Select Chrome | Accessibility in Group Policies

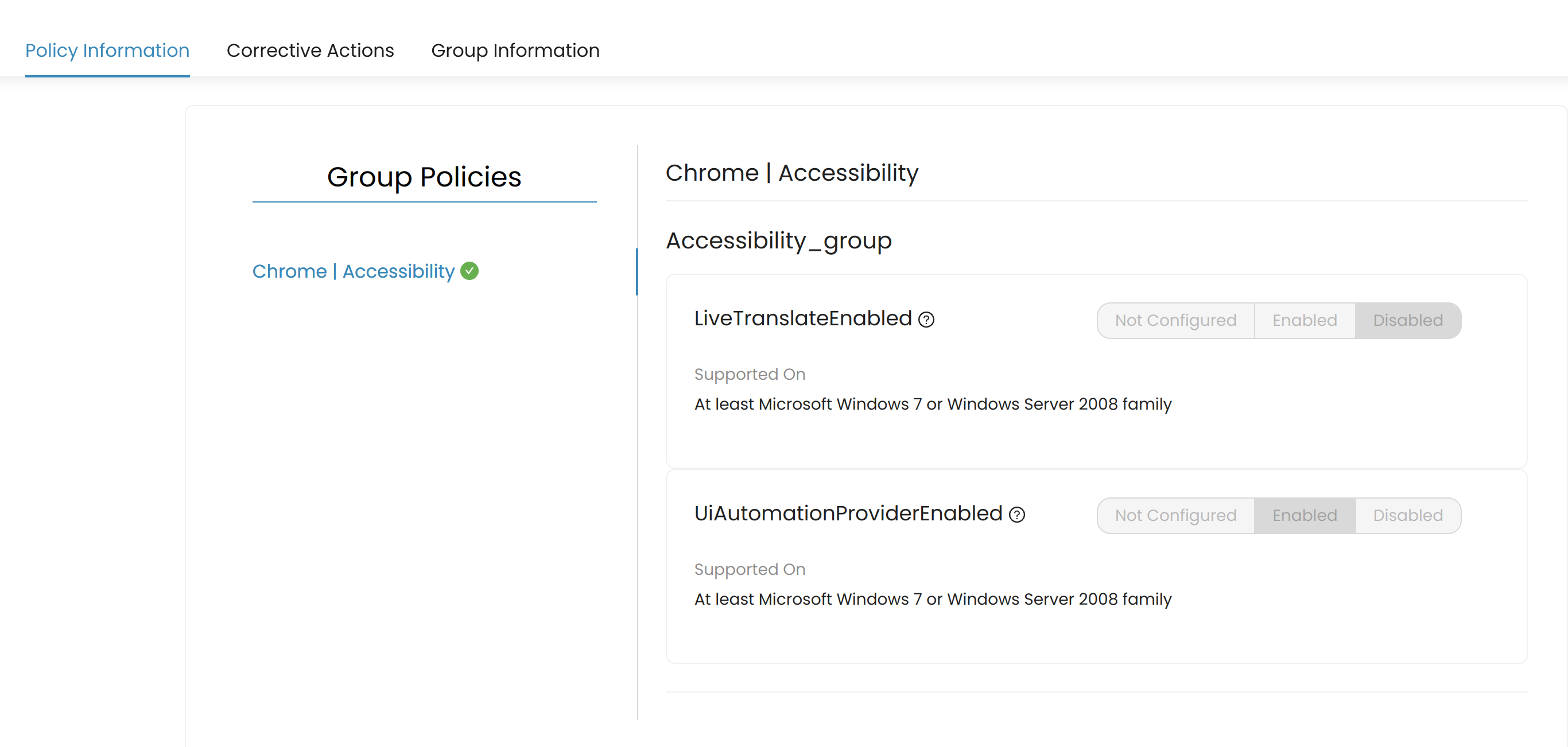pos(353,271)
